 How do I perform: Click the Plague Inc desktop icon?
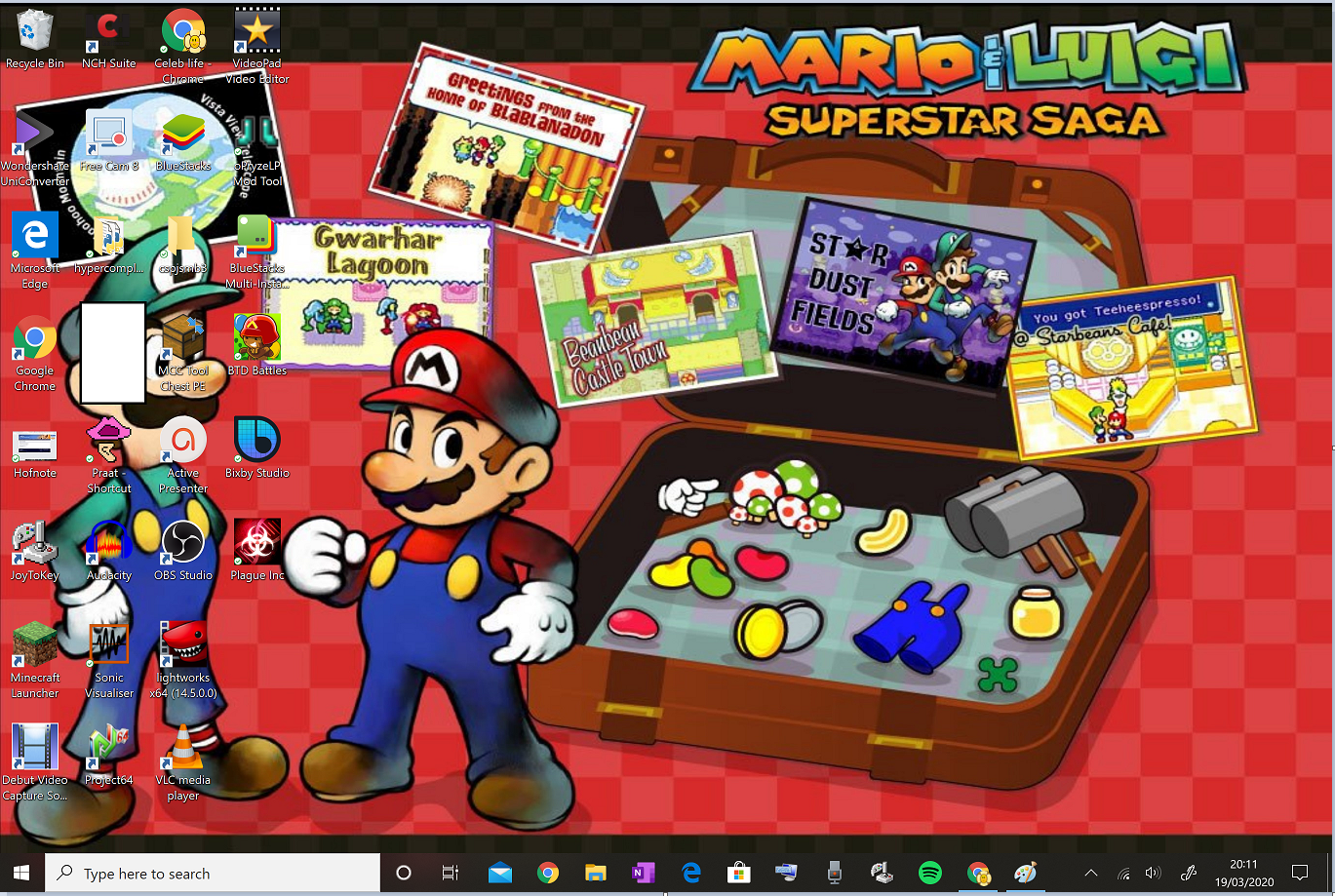pos(257,551)
